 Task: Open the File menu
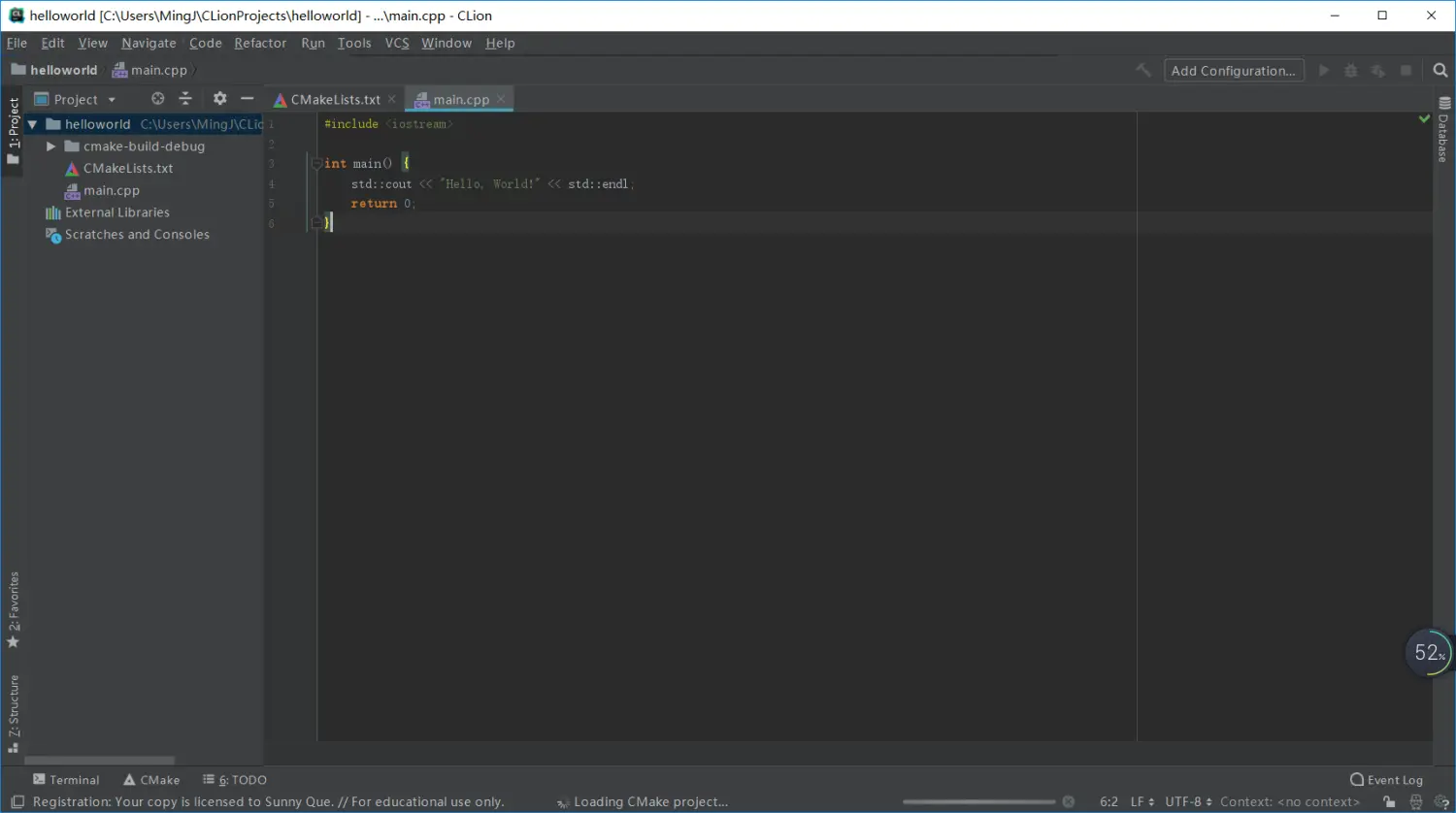point(17,43)
